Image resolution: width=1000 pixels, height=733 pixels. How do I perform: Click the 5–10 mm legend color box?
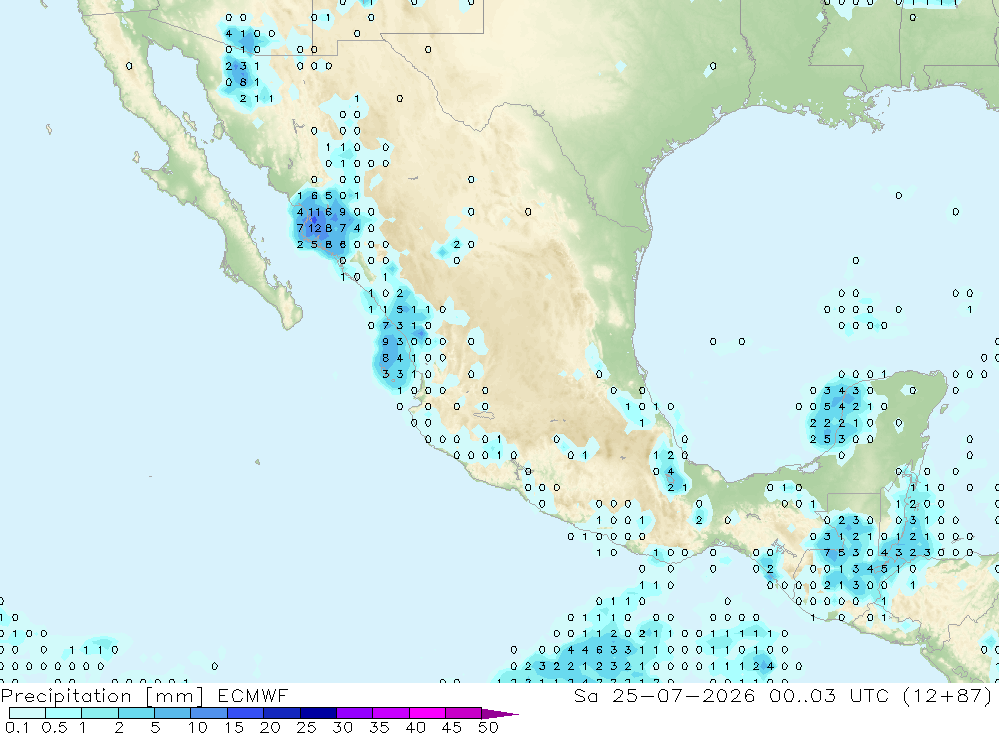click(x=172, y=713)
